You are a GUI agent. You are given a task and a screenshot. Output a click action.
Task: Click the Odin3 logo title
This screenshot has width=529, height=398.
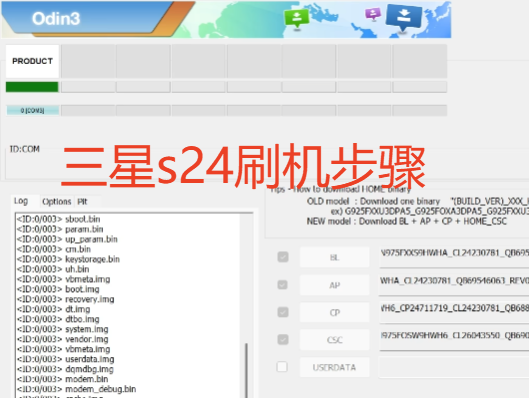point(56,18)
